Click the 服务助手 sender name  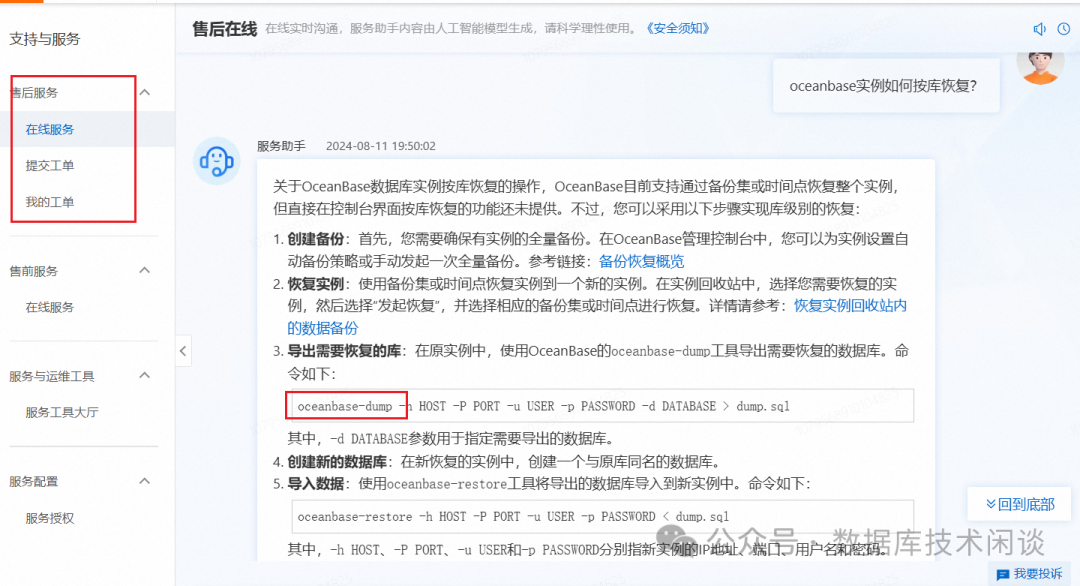(281, 146)
